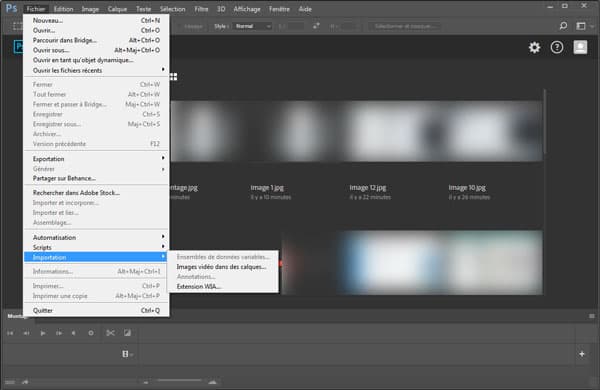Expand the Scripts submenu

(96, 247)
